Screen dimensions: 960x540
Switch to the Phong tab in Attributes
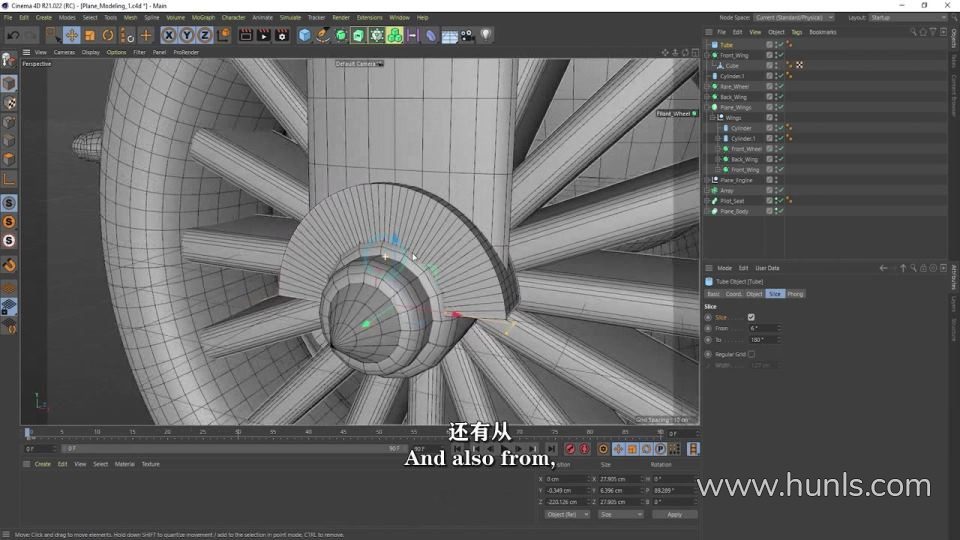(795, 294)
